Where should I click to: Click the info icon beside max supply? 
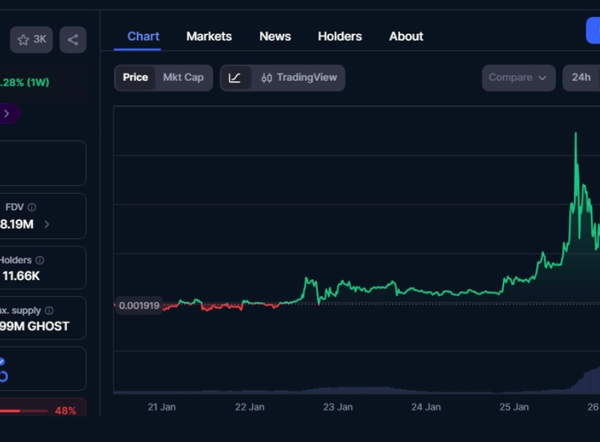click(49, 311)
